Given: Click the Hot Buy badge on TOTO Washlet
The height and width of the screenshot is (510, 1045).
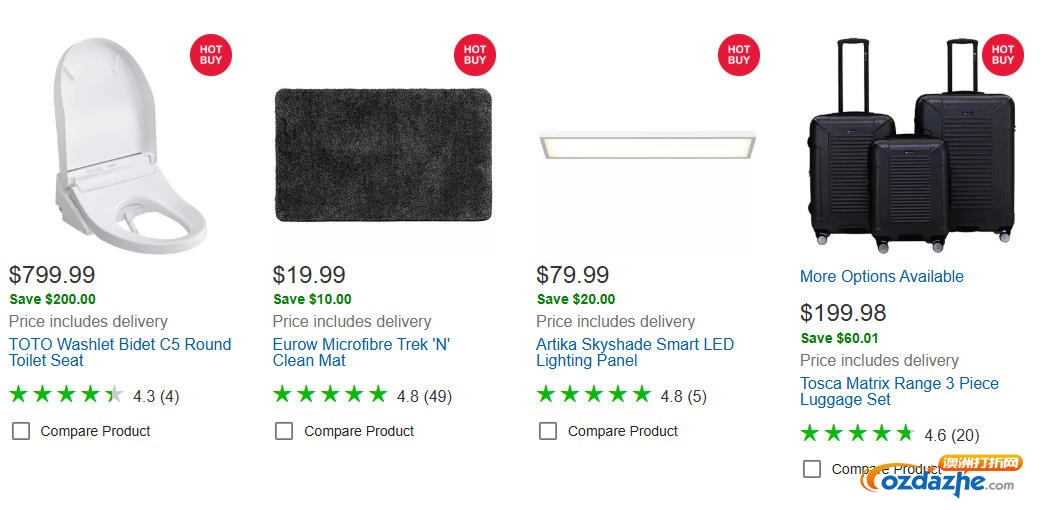Looking at the screenshot, I should coord(211,54).
